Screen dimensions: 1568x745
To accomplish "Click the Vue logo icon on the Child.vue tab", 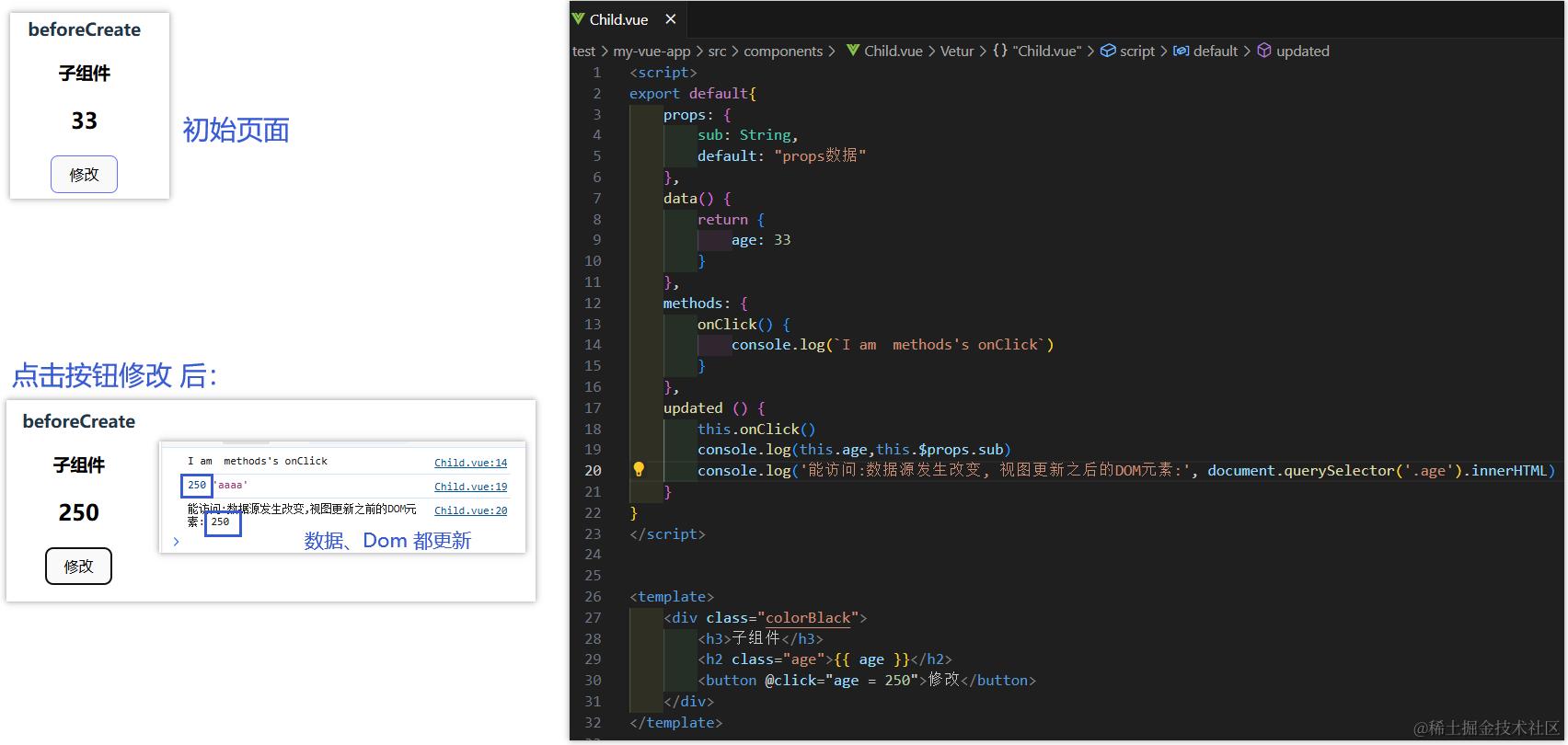I will [578, 19].
